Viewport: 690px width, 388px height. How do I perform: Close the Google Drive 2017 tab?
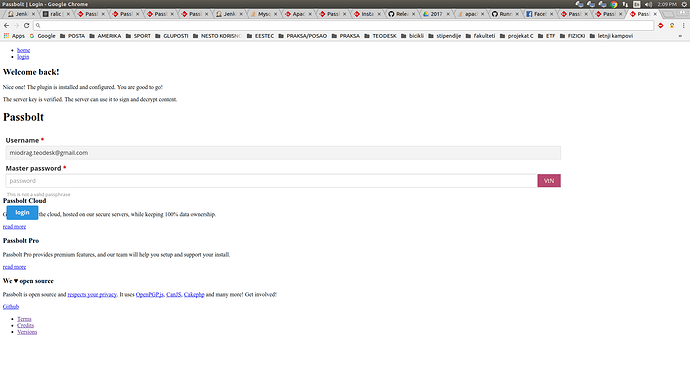coord(448,14)
